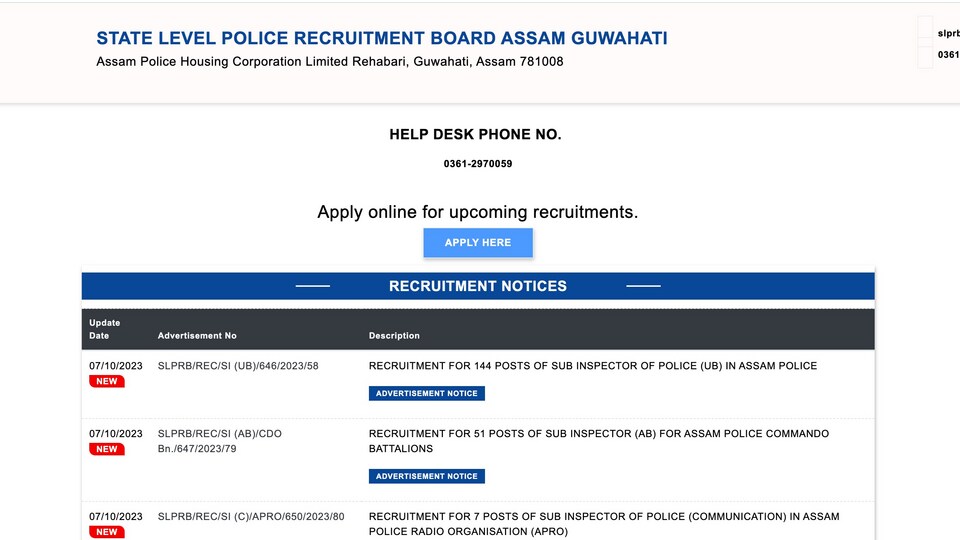
Task: Click the slprb email contact at top right
Action: click(x=948, y=34)
